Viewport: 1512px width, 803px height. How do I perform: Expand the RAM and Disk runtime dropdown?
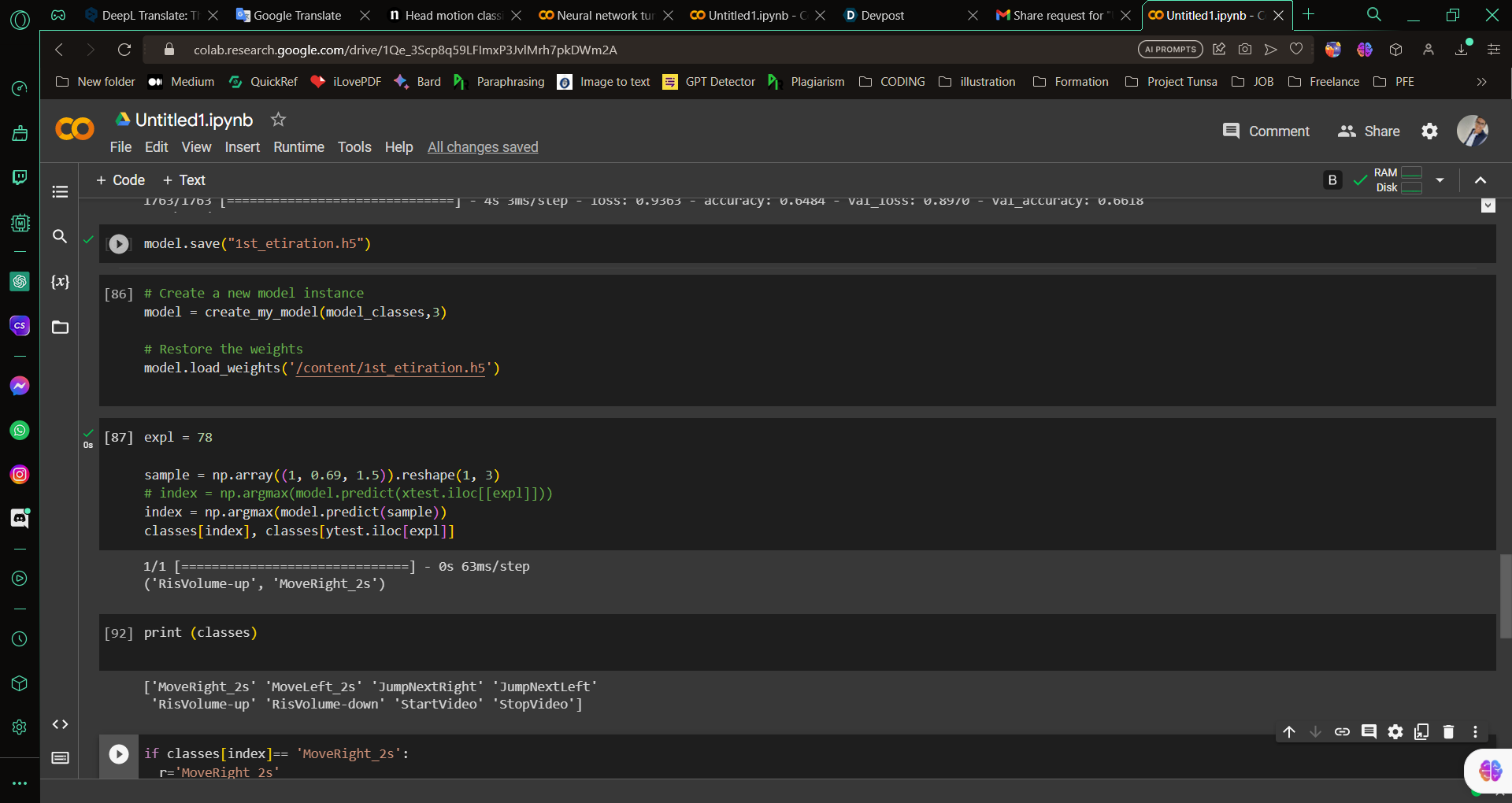[x=1440, y=180]
